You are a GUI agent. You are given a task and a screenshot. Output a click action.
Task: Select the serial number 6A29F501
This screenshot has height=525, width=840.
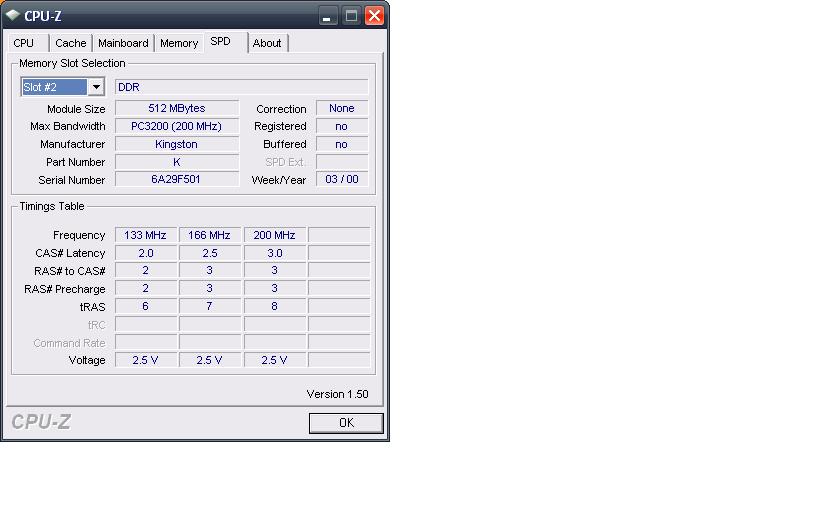coord(177,179)
